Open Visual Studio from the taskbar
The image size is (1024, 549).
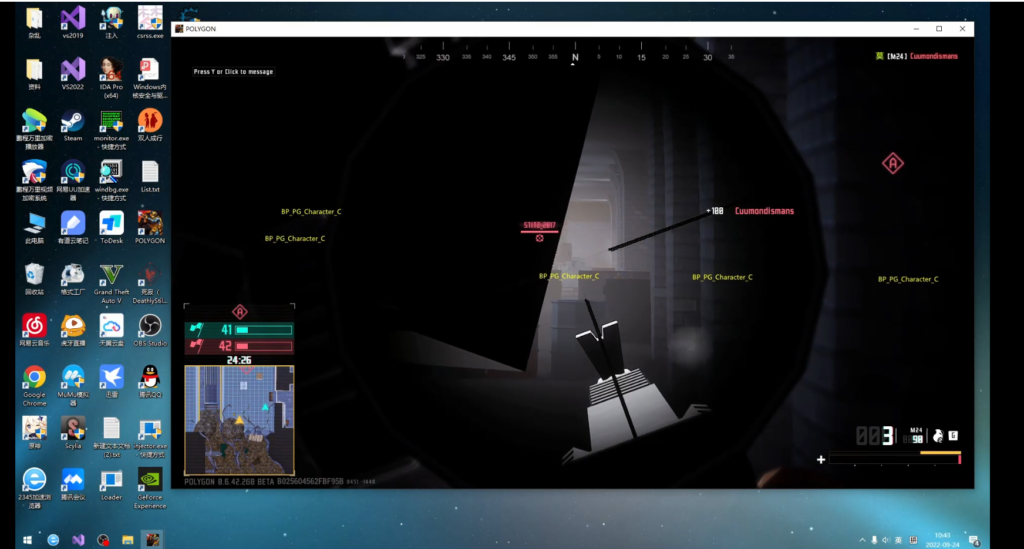tap(78, 540)
